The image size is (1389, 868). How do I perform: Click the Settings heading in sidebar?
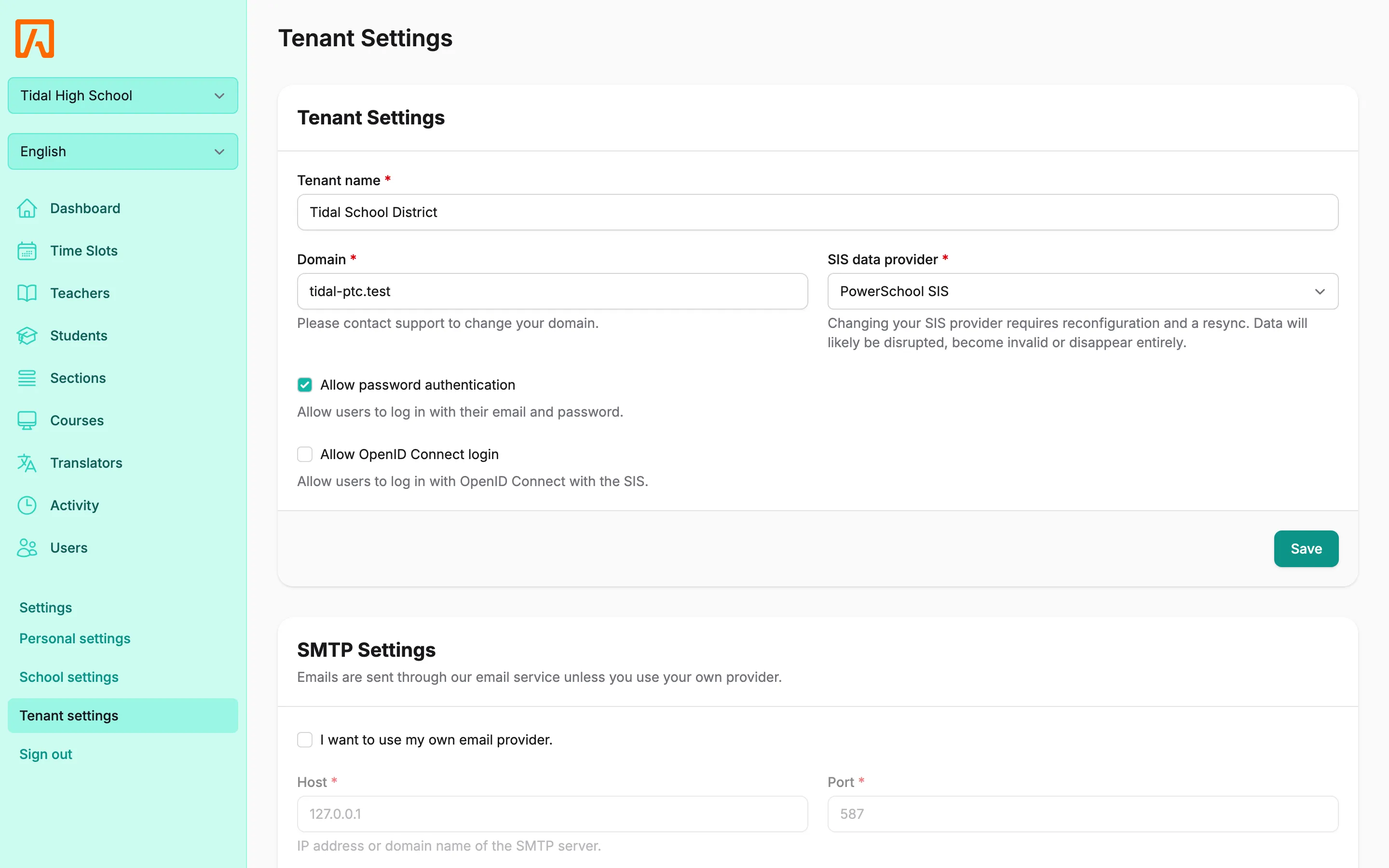coord(46,608)
